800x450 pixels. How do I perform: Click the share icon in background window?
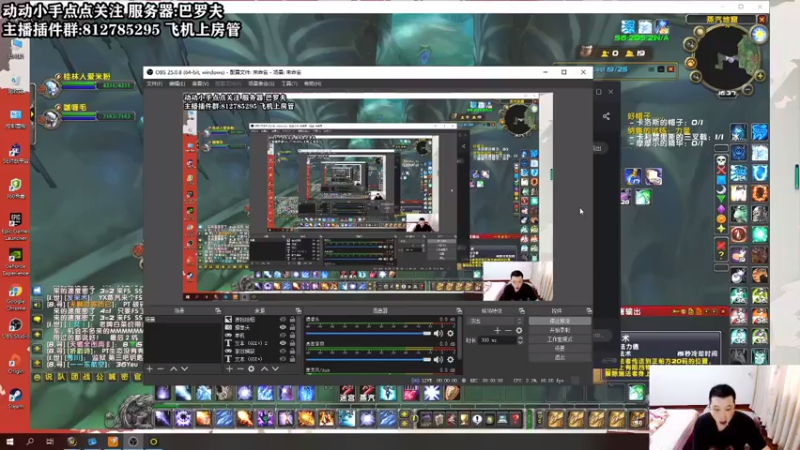606,116
